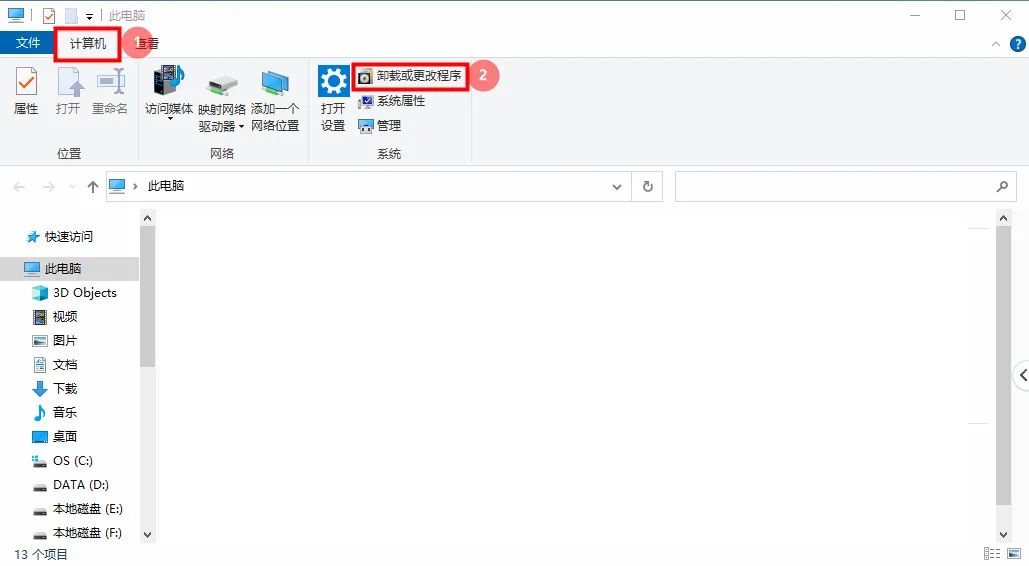The width and height of the screenshot is (1029, 566).
Task: Click the title bar properties quick access icon
Action: click(x=49, y=15)
